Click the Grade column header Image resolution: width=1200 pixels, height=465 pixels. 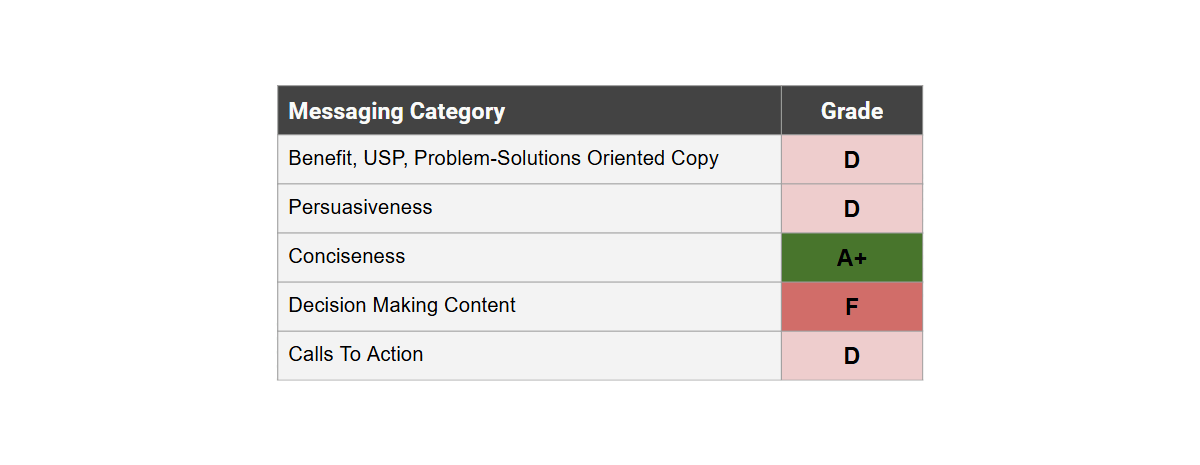(851, 111)
